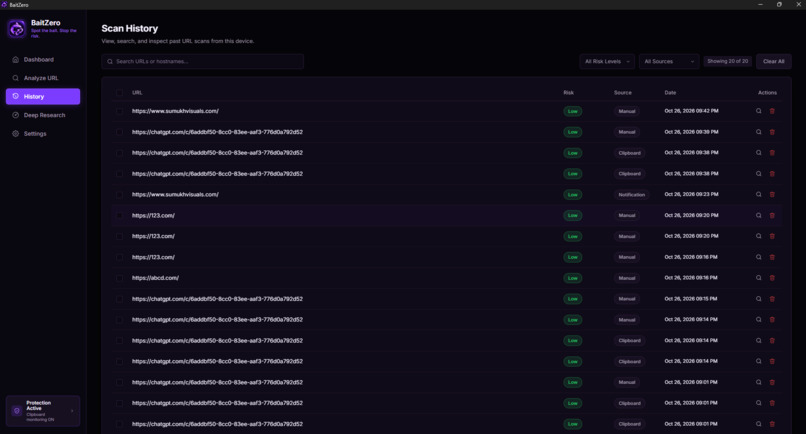Open the Analyze URL page
Viewport: 806px width, 434px height.
point(43,78)
